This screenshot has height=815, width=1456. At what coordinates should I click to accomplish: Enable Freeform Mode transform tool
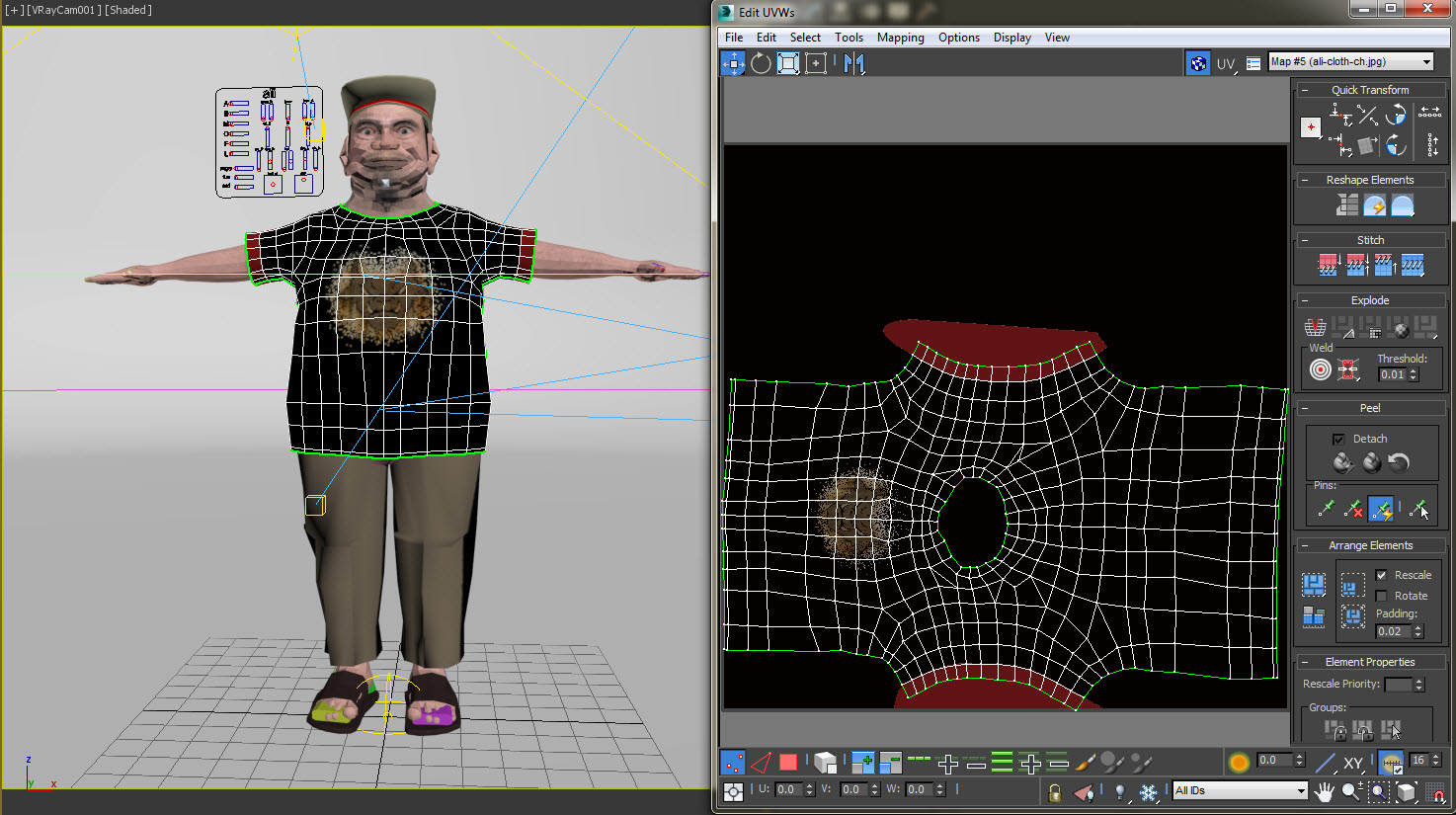coord(787,63)
